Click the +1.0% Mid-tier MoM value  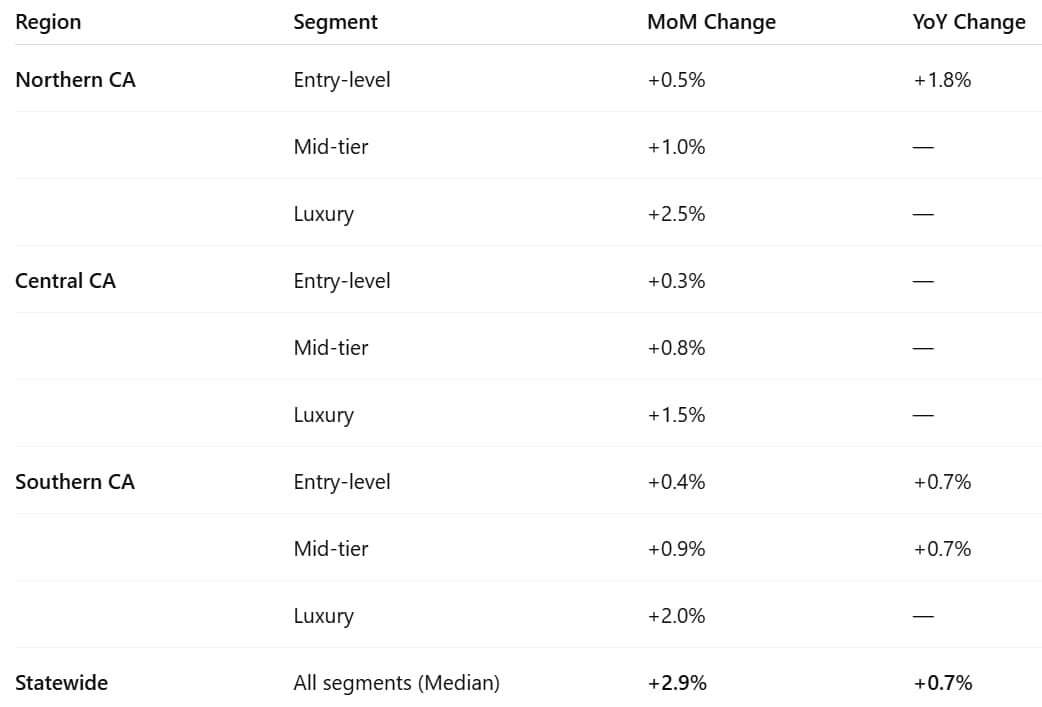pos(677,147)
